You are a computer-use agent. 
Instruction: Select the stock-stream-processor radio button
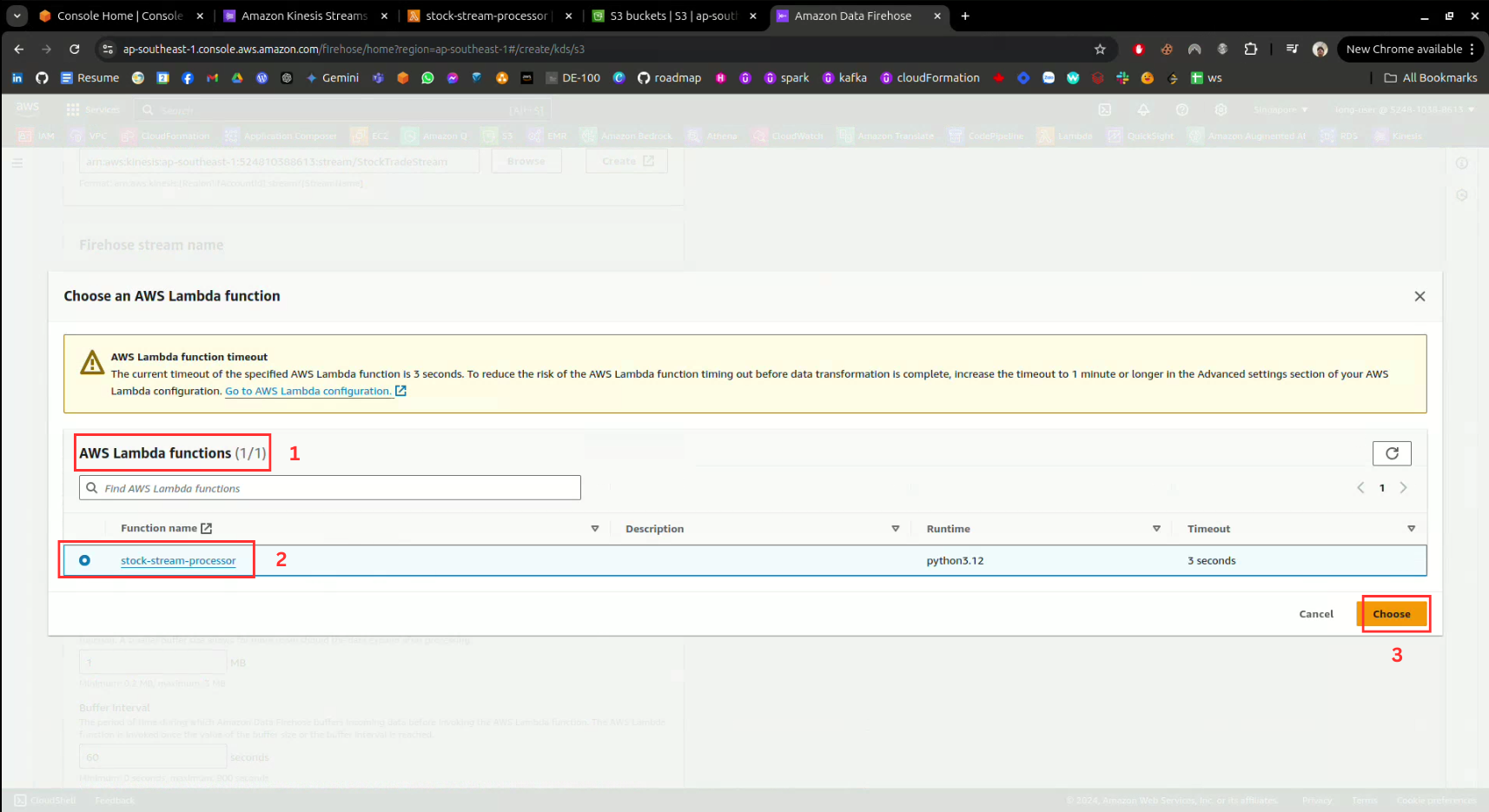[84, 560]
